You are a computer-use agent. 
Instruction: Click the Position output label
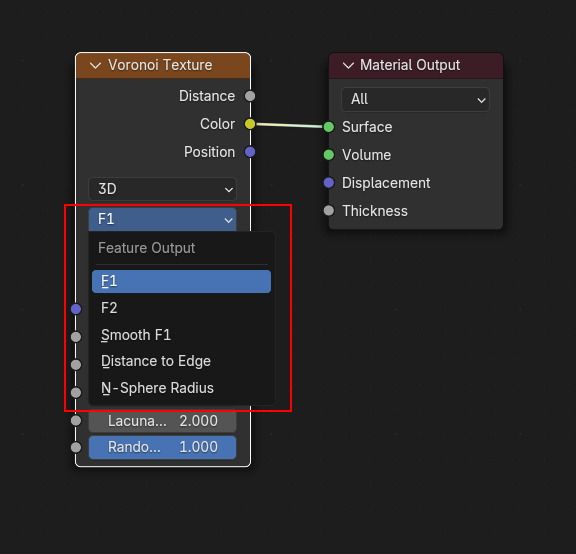click(209, 152)
